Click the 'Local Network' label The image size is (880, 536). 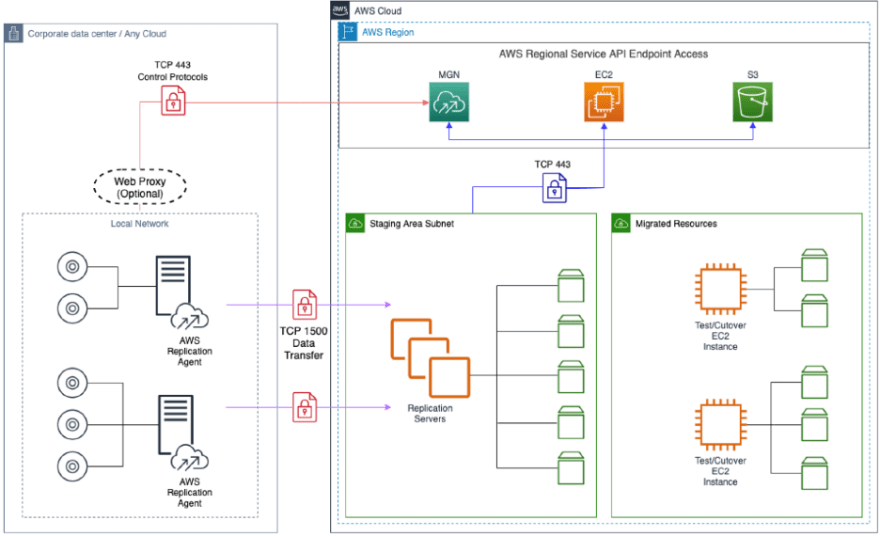pos(139,223)
